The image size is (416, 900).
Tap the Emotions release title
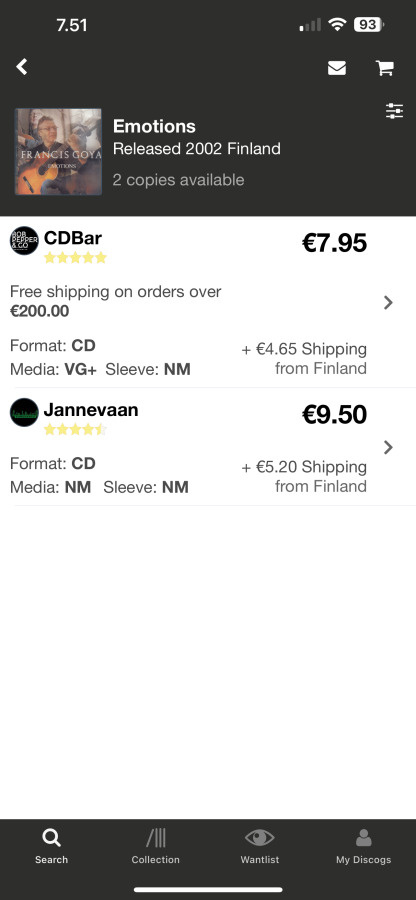point(154,126)
